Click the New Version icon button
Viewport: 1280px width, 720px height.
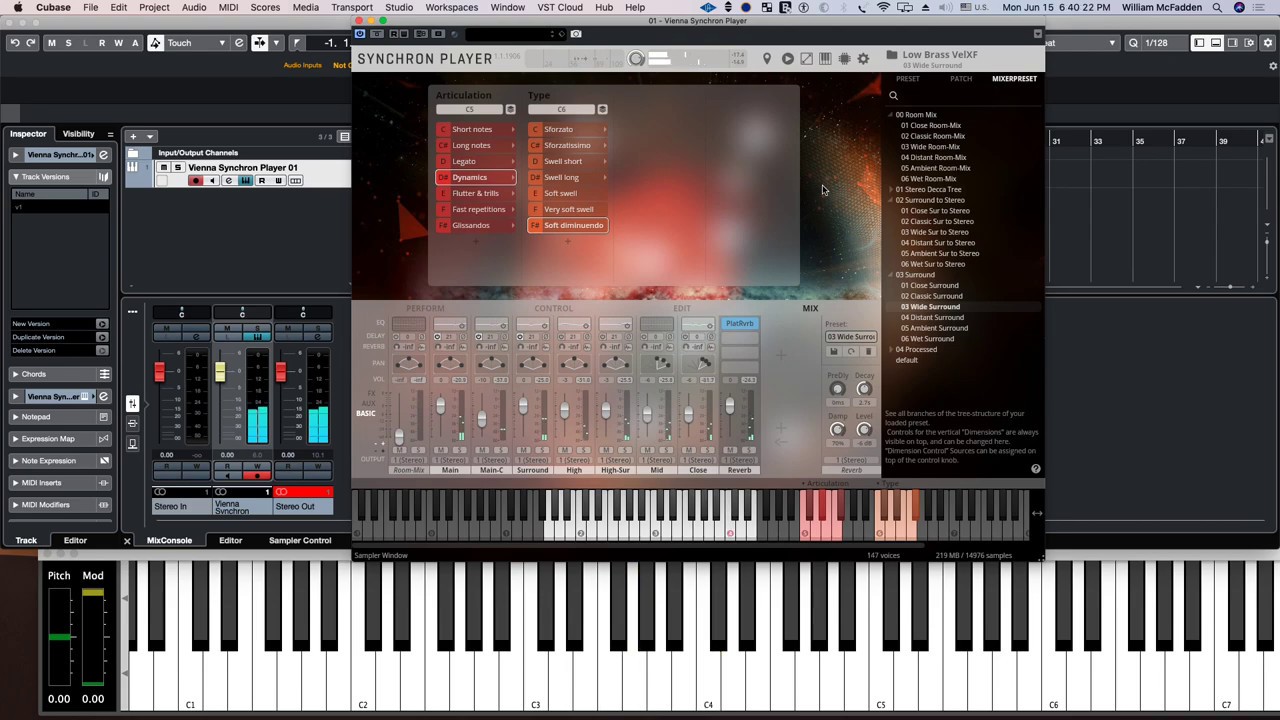[102, 324]
